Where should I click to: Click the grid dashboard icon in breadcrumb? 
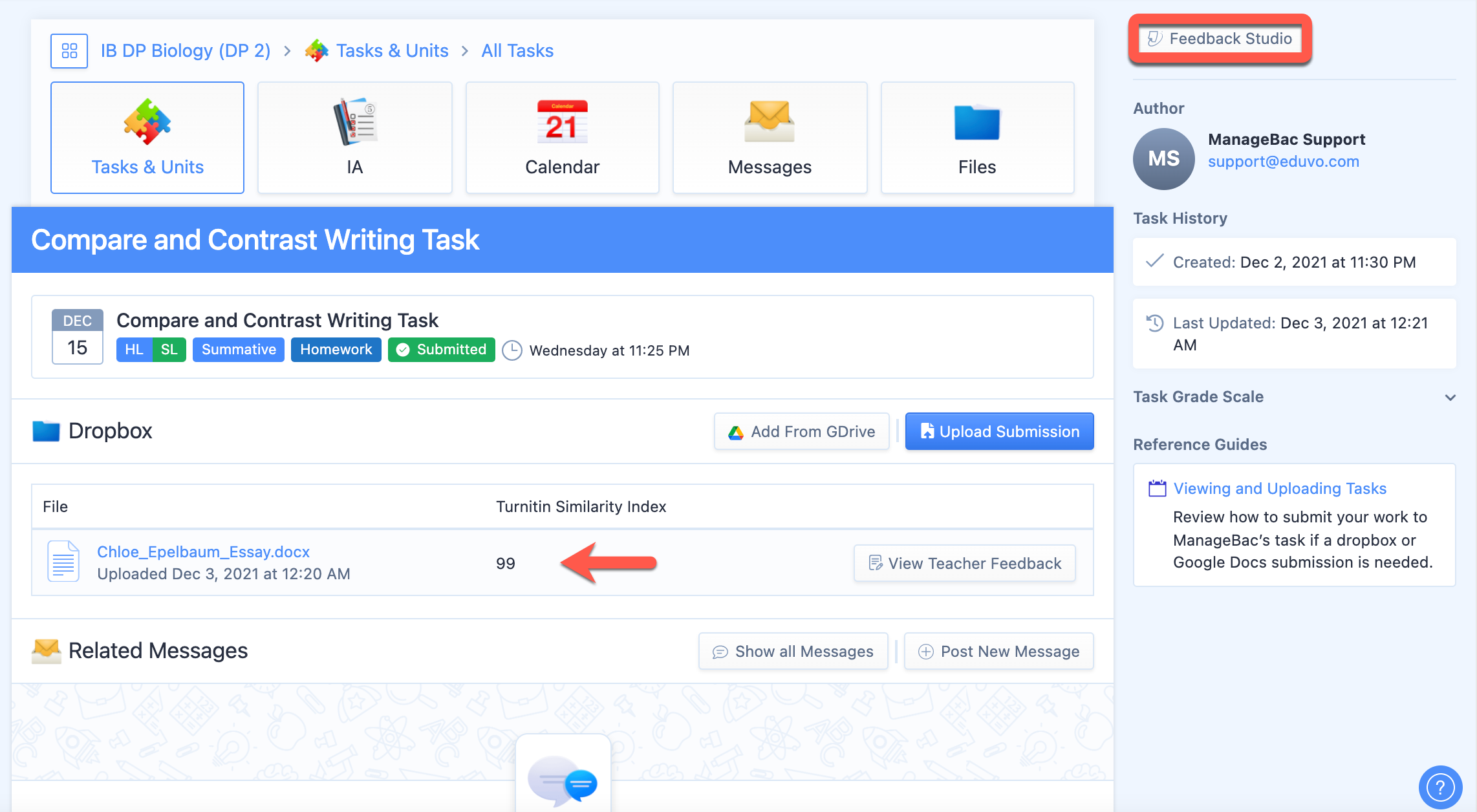click(69, 51)
